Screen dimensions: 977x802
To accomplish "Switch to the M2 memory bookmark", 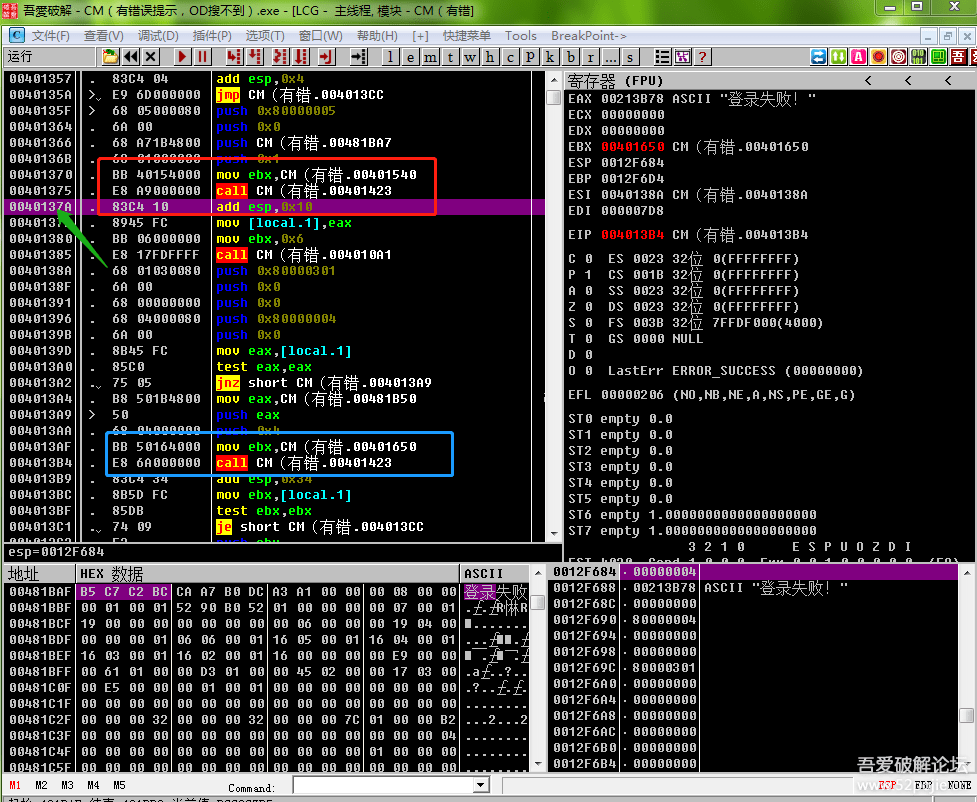I will [41, 785].
